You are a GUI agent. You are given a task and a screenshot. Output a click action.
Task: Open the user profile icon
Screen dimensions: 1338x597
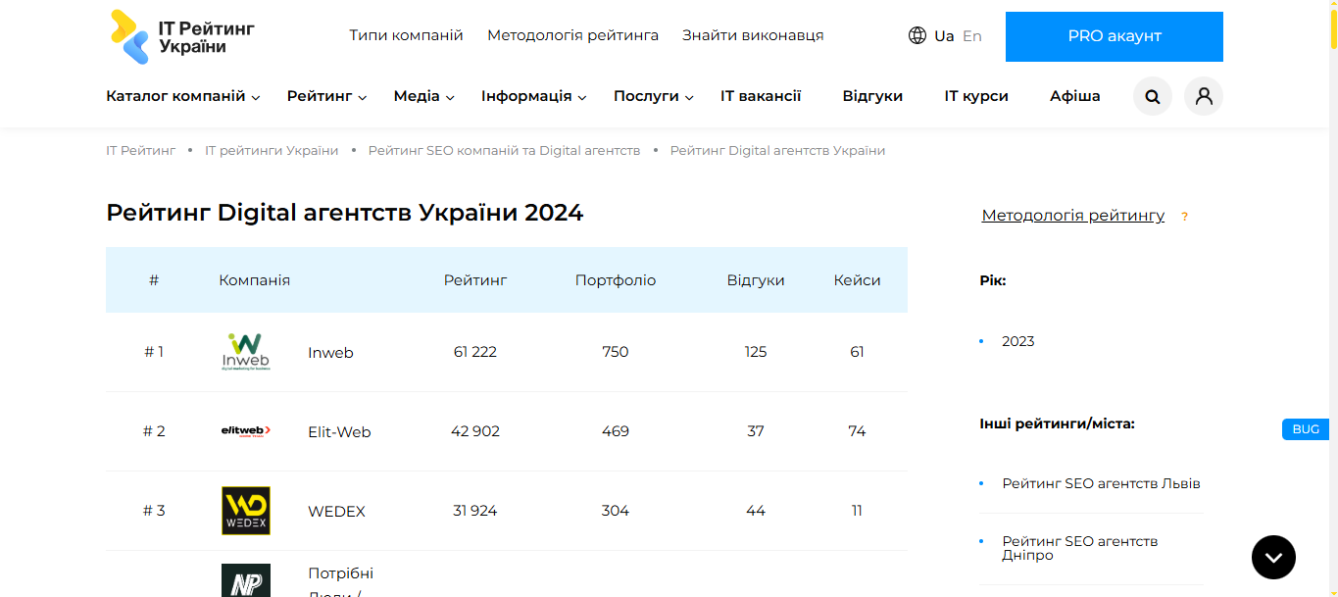[1203, 95]
